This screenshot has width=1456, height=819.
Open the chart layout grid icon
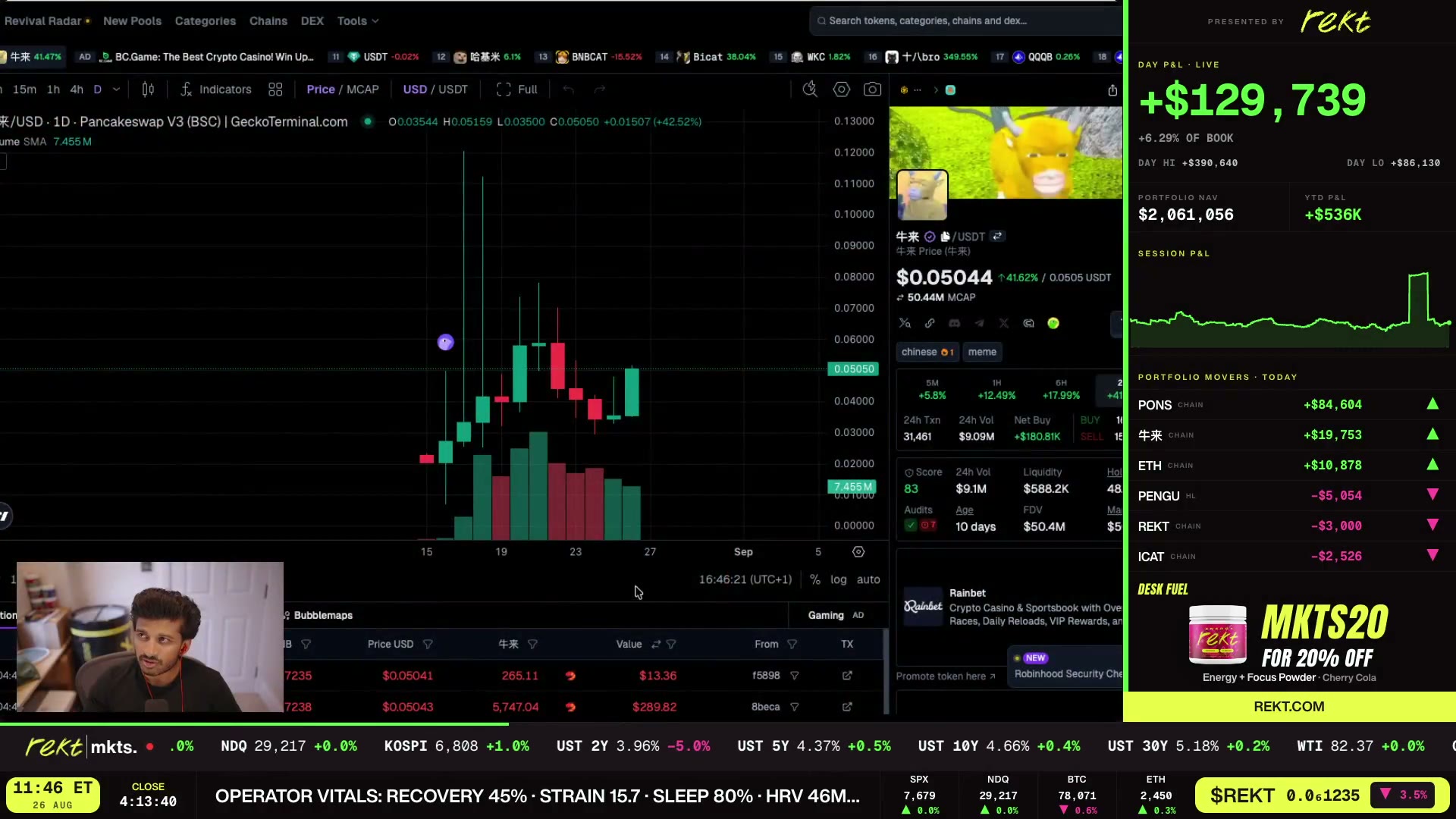(275, 89)
